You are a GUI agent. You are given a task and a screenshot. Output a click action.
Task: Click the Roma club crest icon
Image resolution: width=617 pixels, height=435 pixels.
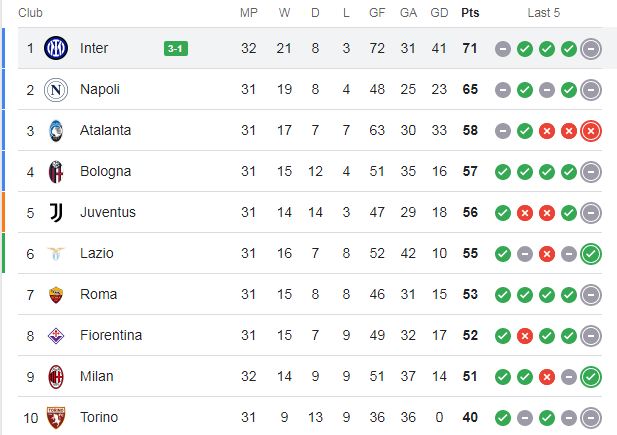[56, 294]
